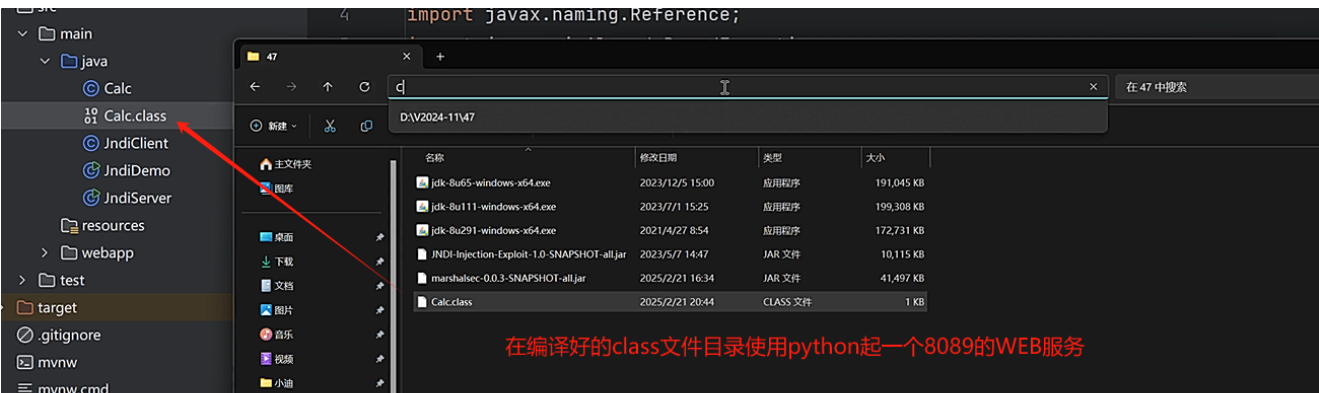Open JndiServer in IDE project tree
Screen dimensions: 1319x393
(128, 198)
